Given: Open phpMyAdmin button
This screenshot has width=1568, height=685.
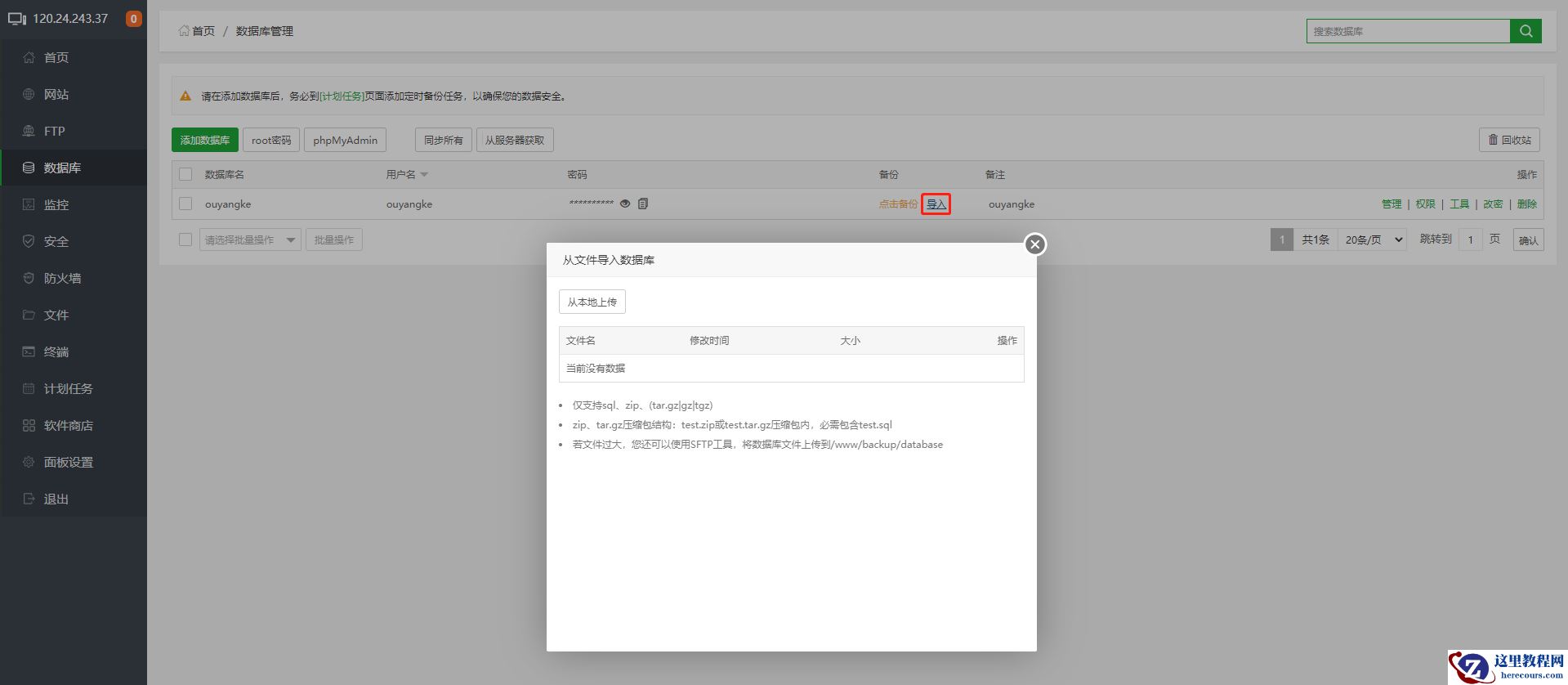Looking at the screenshot, I should point(345,140).
